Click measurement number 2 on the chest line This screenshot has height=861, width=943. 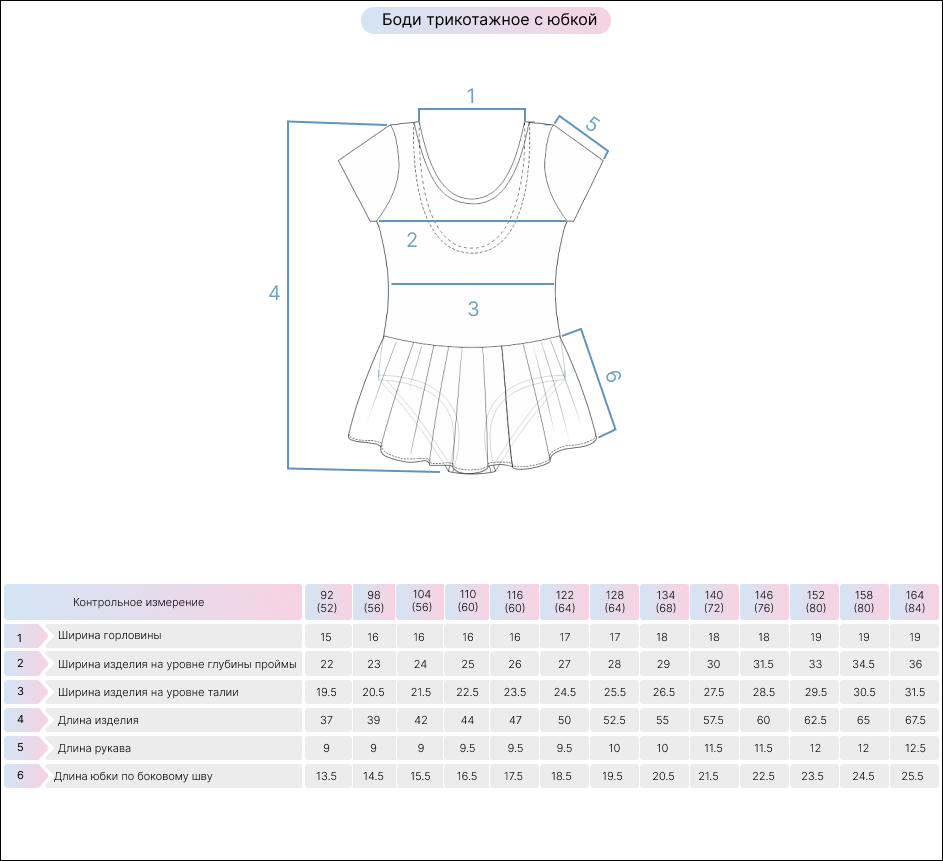coord(411,240)
